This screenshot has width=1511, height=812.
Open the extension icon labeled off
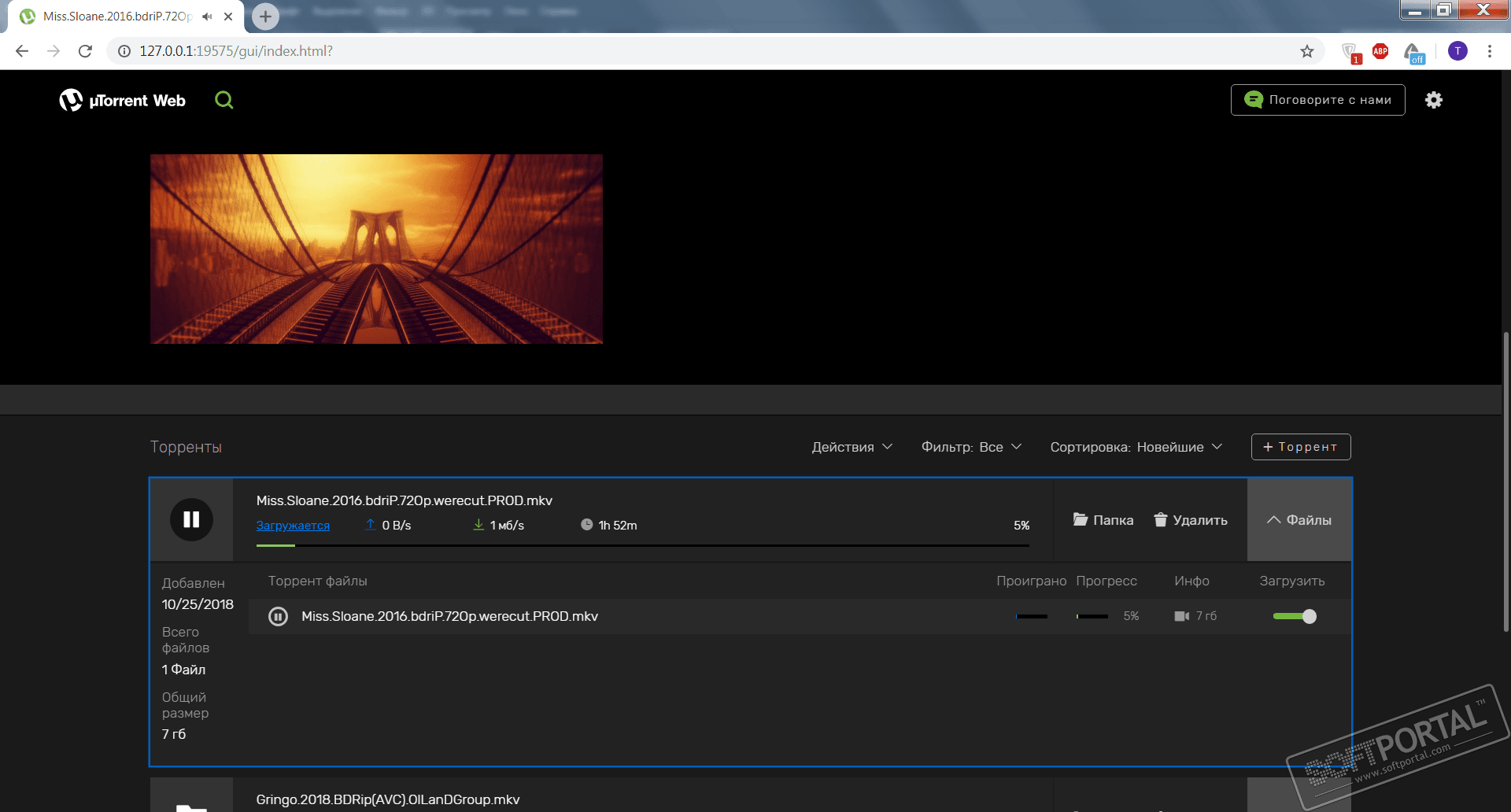(1414, 53)
